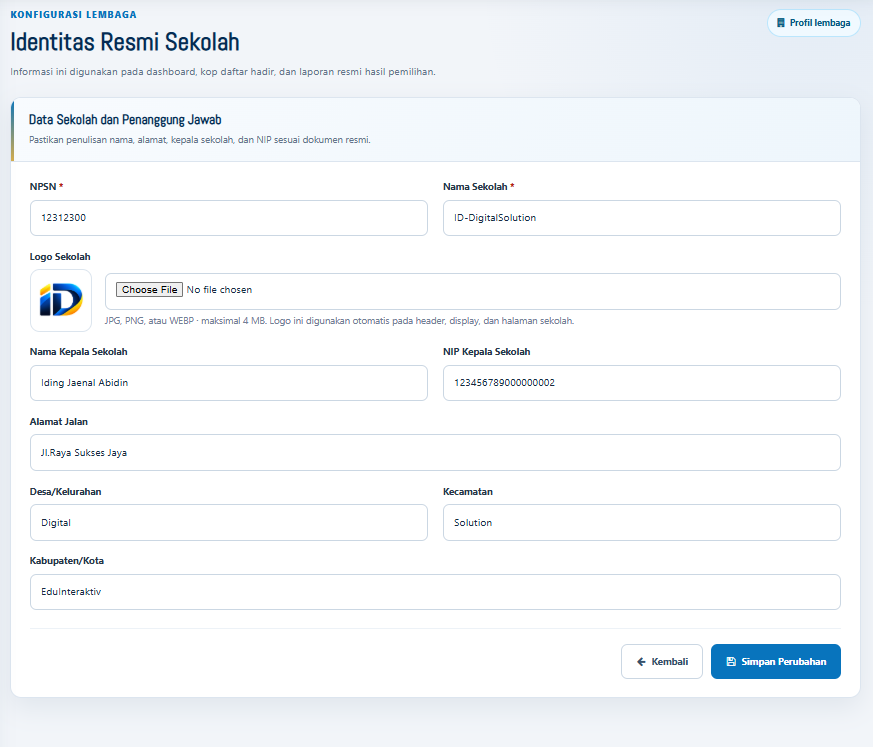The height and width of the screenshot is (747, 873).
Task: Click the Logo Sekolah label
Action: 60,257
